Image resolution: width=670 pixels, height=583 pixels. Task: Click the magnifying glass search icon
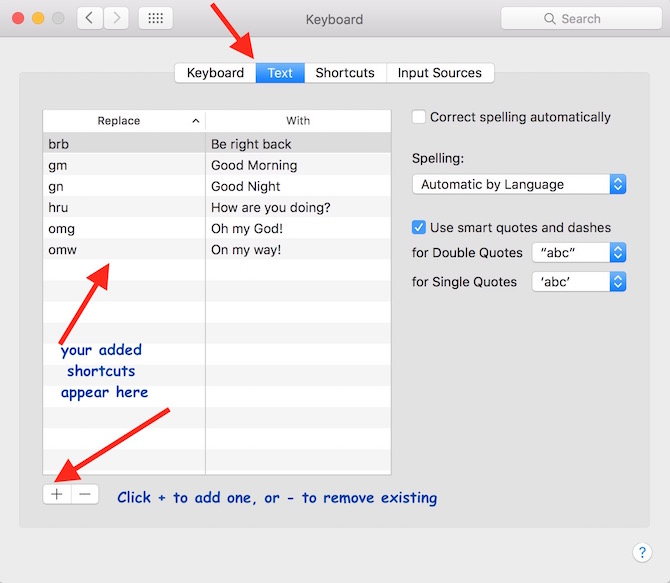[x=549, y=19]
